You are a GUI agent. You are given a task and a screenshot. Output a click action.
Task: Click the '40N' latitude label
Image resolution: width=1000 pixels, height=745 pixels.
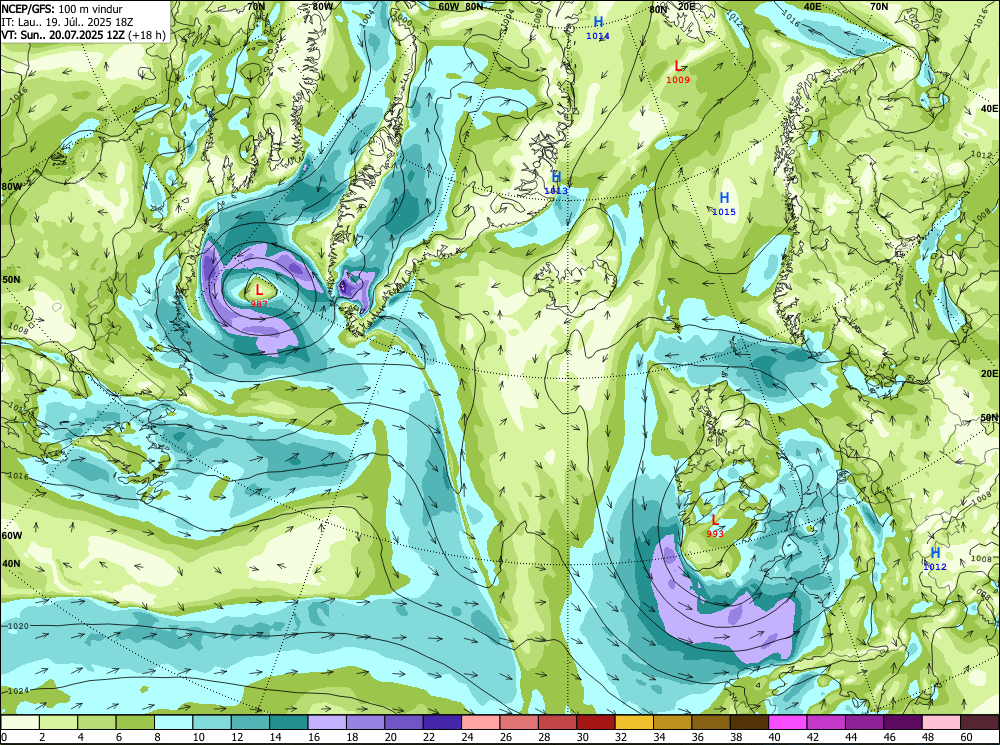tap(10, 563)
